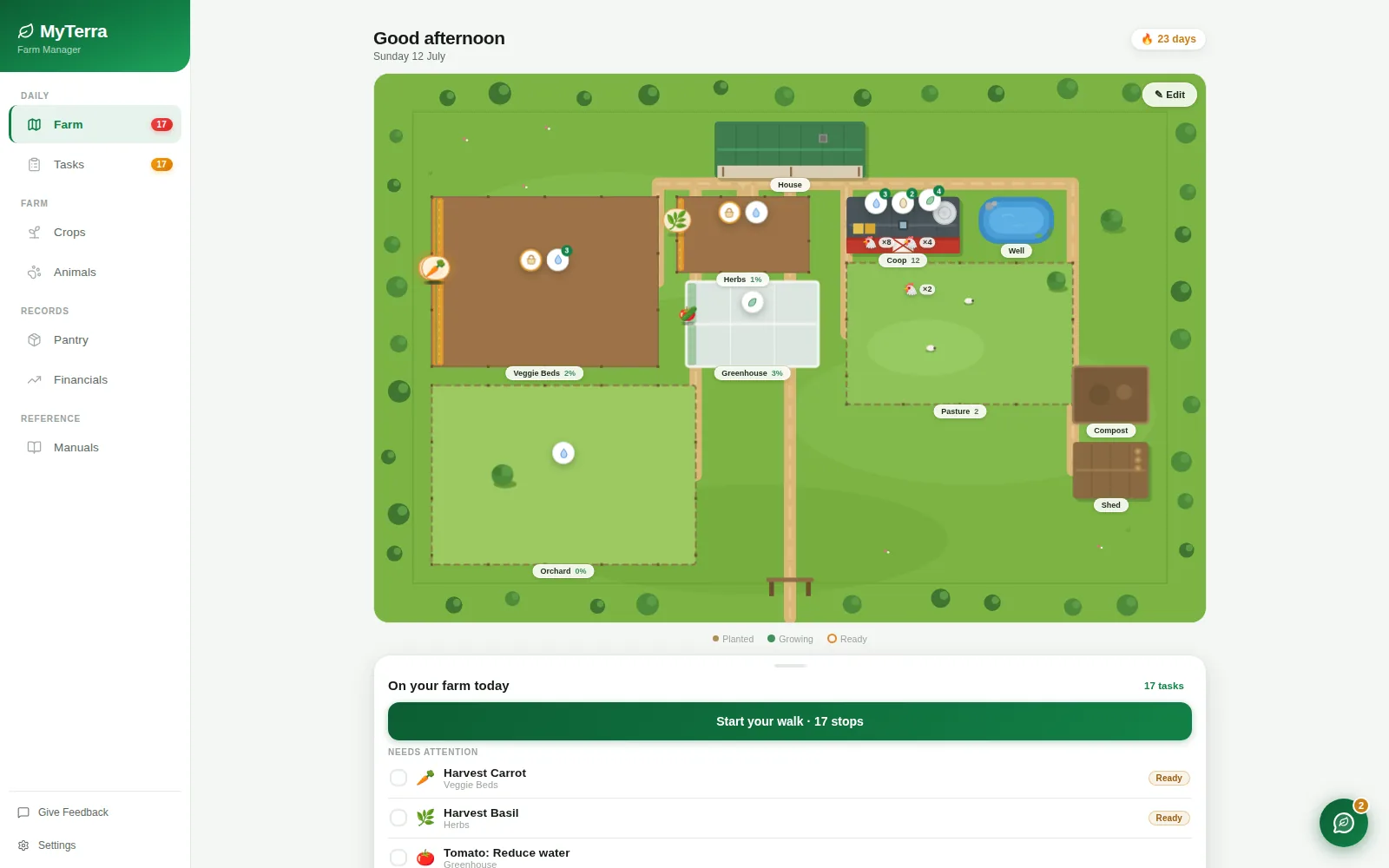Click the leaf icon in the Greenhouse
The height and width of the screenshot is (868, 1389).
pyautogui.click(x=753, y=302)
